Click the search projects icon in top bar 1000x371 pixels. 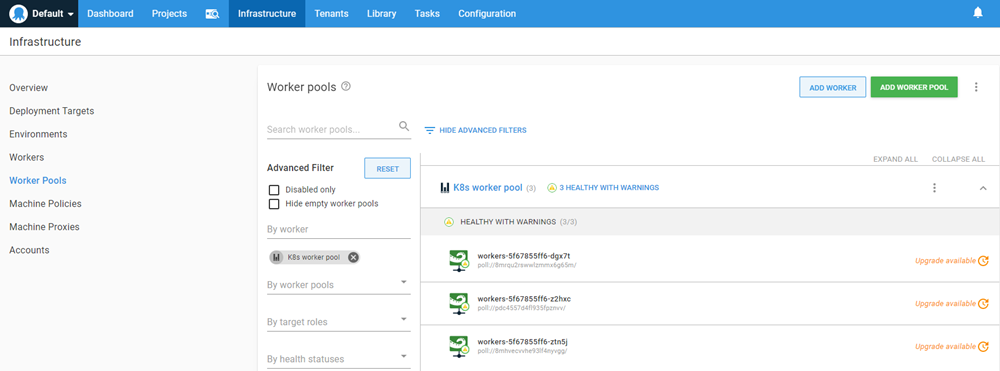[x=212, y=13]
